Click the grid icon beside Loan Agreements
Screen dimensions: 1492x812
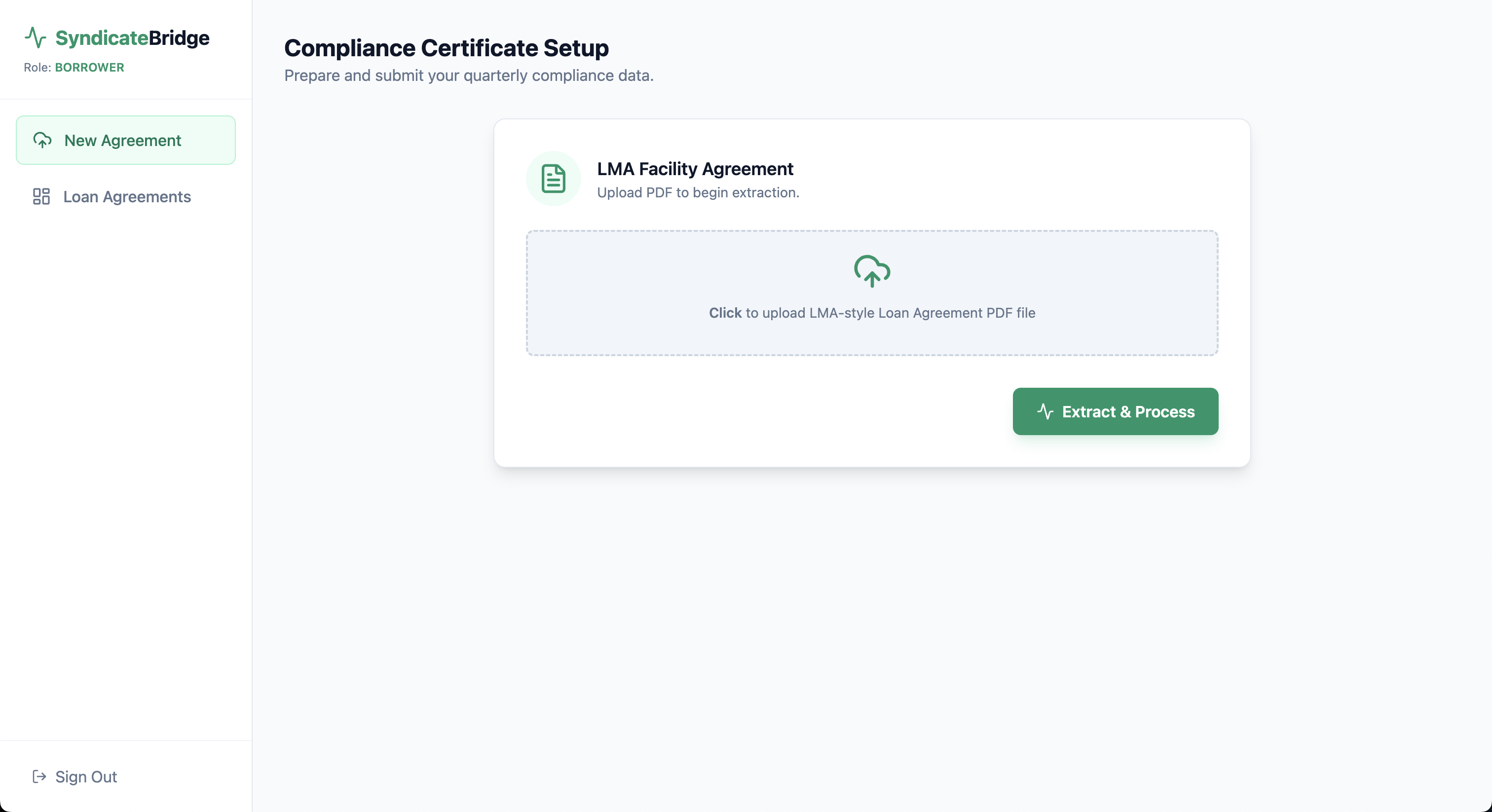tap(41, 196)
